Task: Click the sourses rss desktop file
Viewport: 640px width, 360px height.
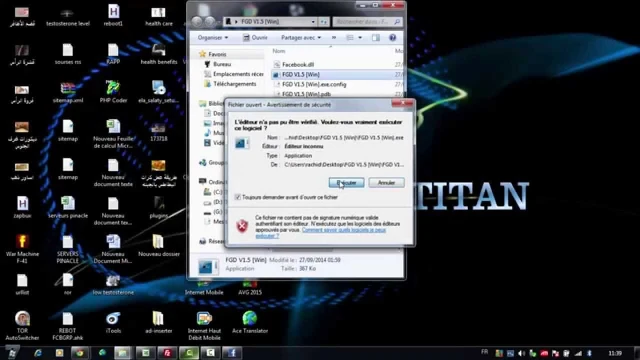Action: pyautogui.click(x=68, y=54)
